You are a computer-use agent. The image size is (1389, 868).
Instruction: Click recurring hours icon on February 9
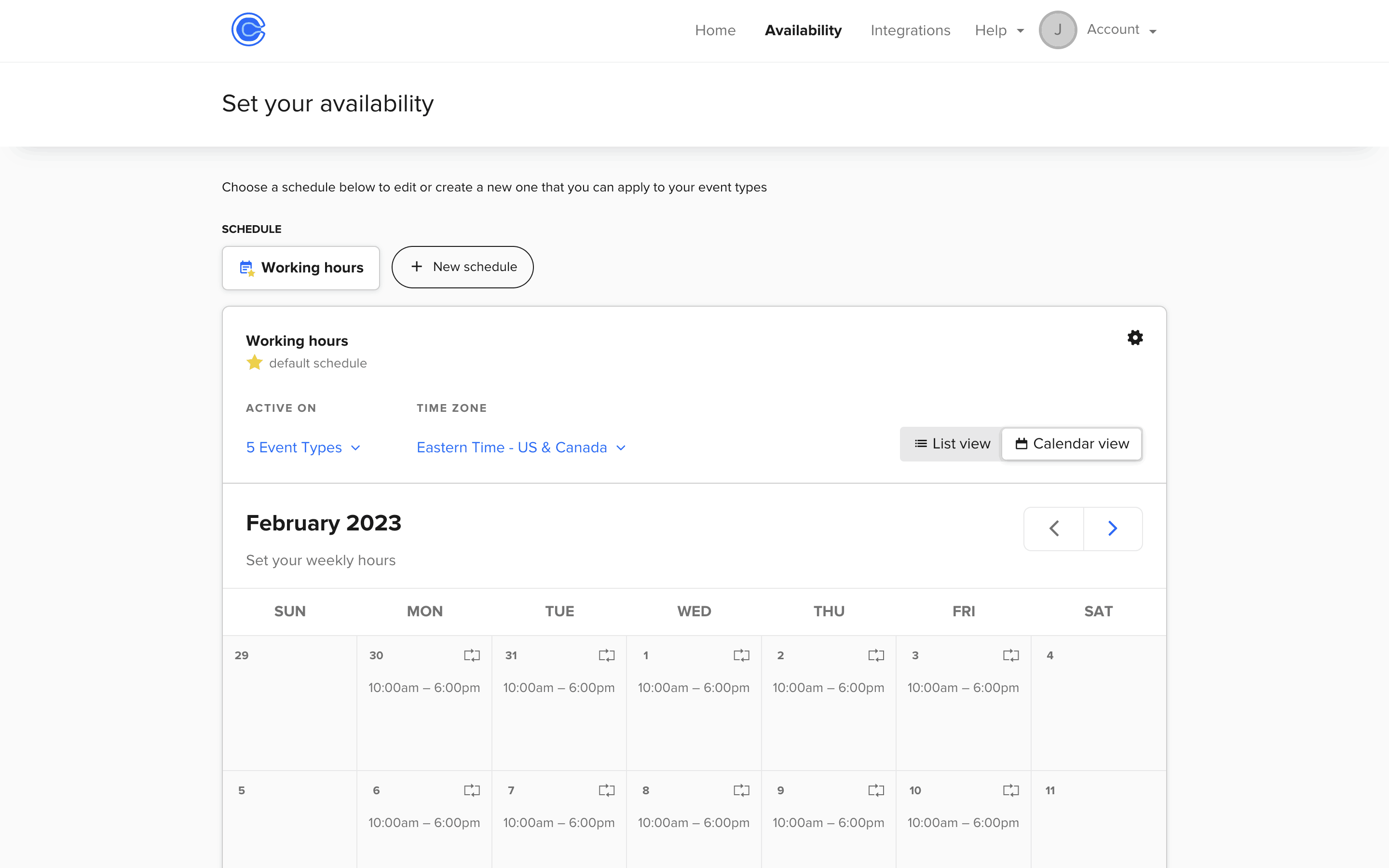coord(876,790)
